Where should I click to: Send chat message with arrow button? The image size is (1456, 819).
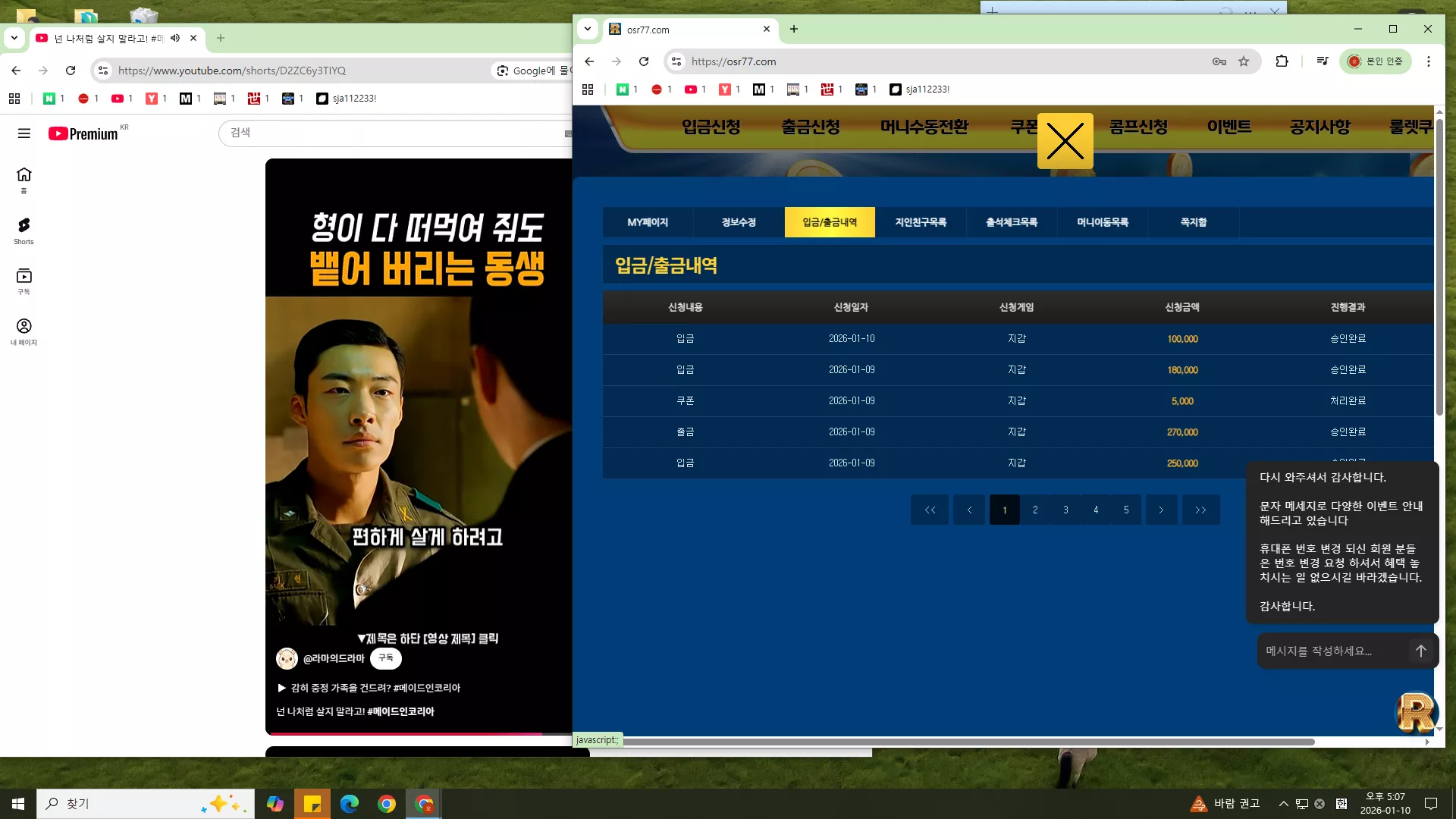pyautogui.click(x=1421, y=651)
